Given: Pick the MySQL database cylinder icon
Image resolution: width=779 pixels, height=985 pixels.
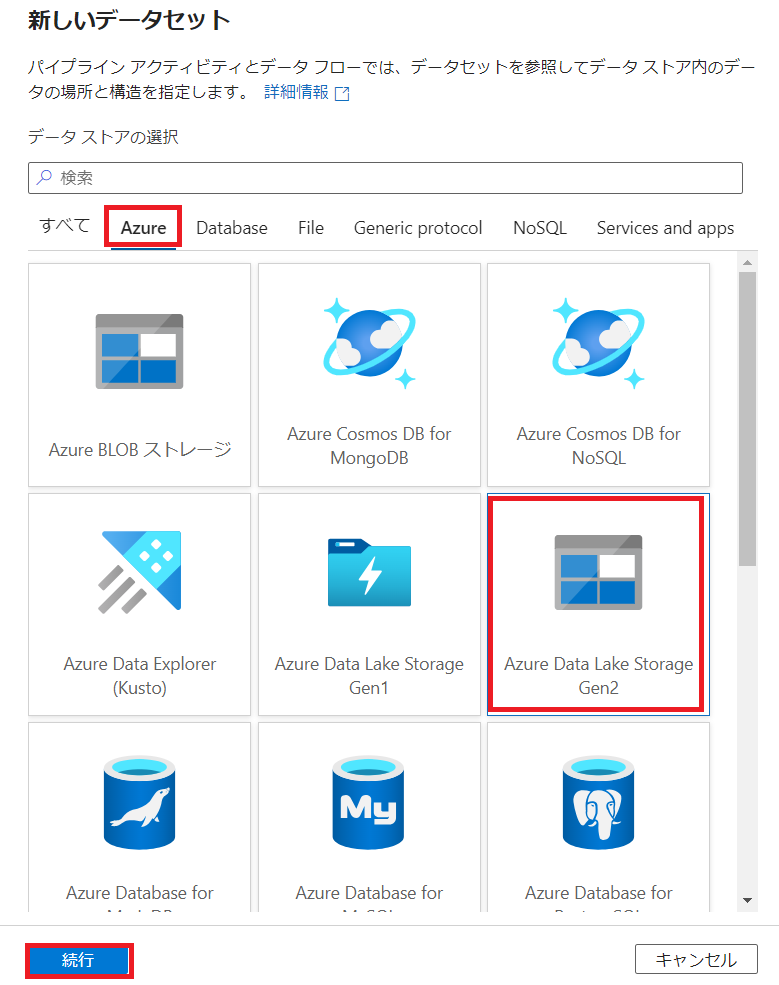Looking at the screenshot, I should tap(368, 803).
